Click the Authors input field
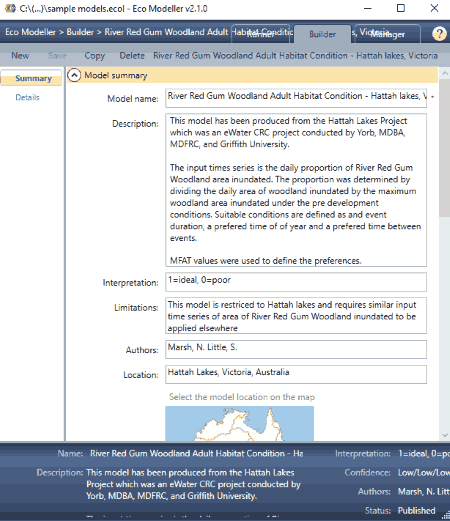This screenshot has width=450, height=521. pos(296,349)
